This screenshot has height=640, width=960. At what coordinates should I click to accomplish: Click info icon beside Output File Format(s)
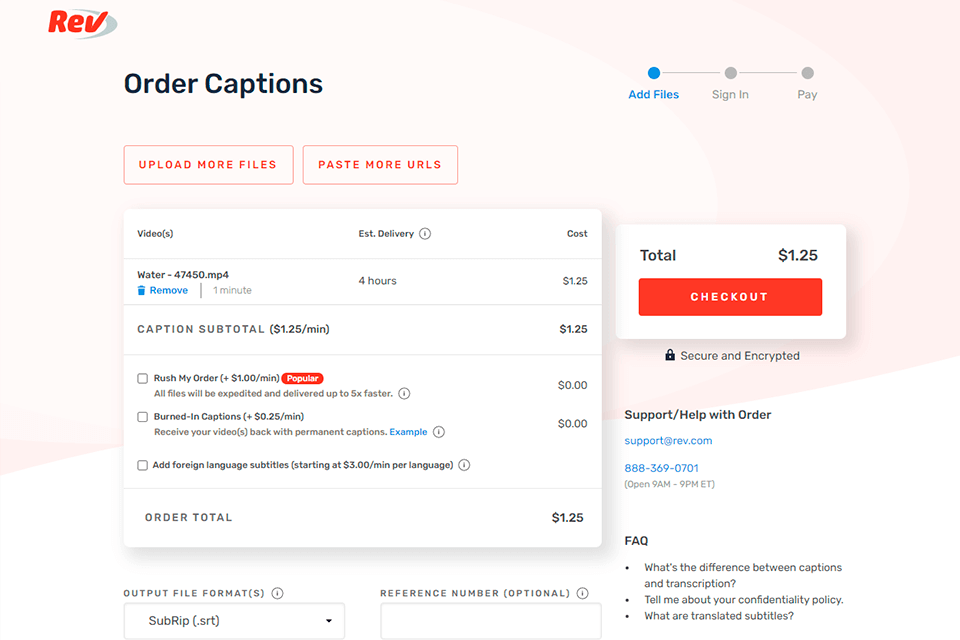(x=277, y=593)
